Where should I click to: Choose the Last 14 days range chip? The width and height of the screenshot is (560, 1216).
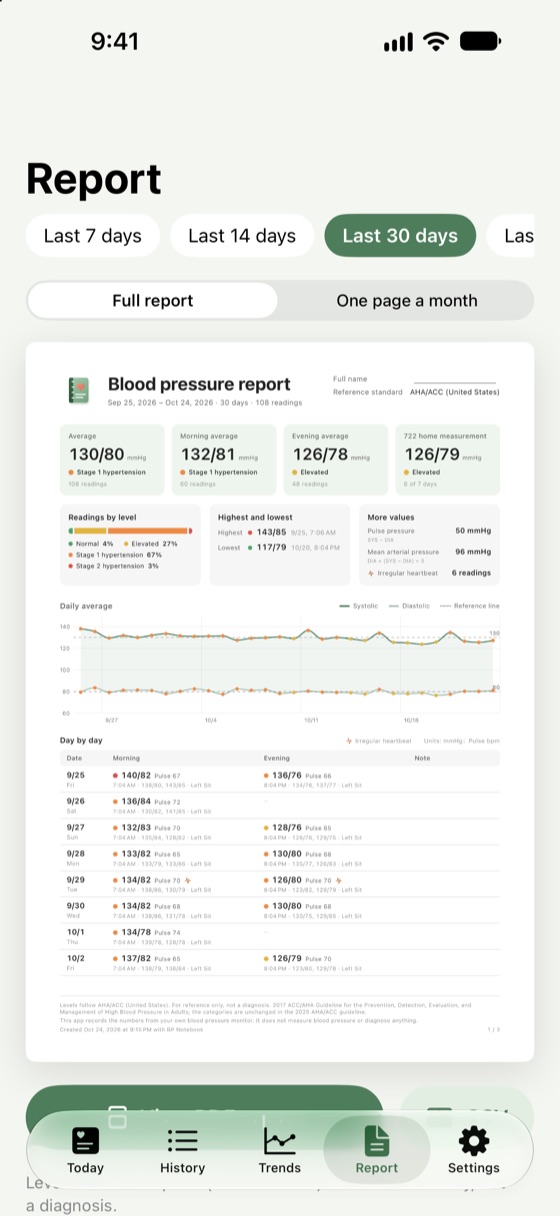pyautogui.click(x=242, y=236)
